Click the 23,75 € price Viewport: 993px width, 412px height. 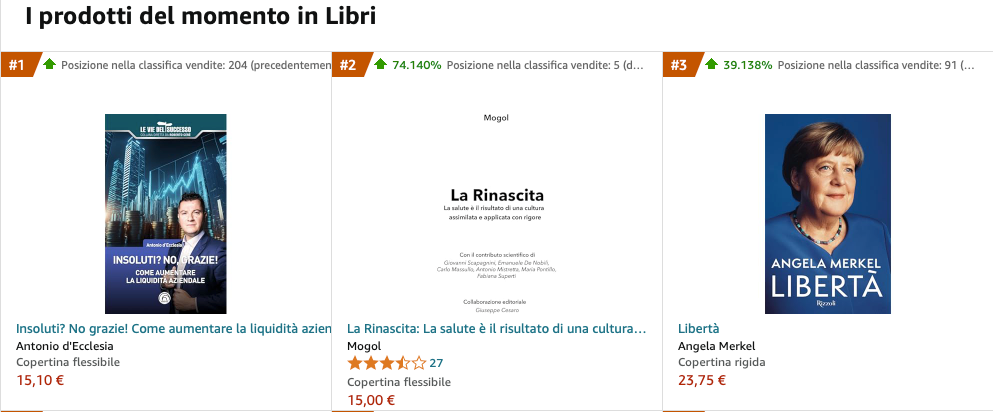coord(702,380)
